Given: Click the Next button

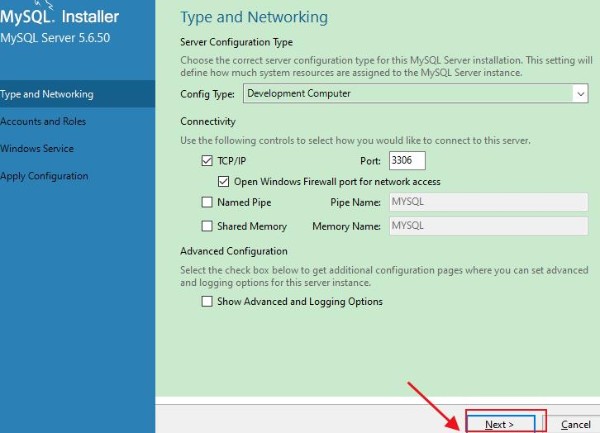Looking at the screenshot, I should coord(501,424).
